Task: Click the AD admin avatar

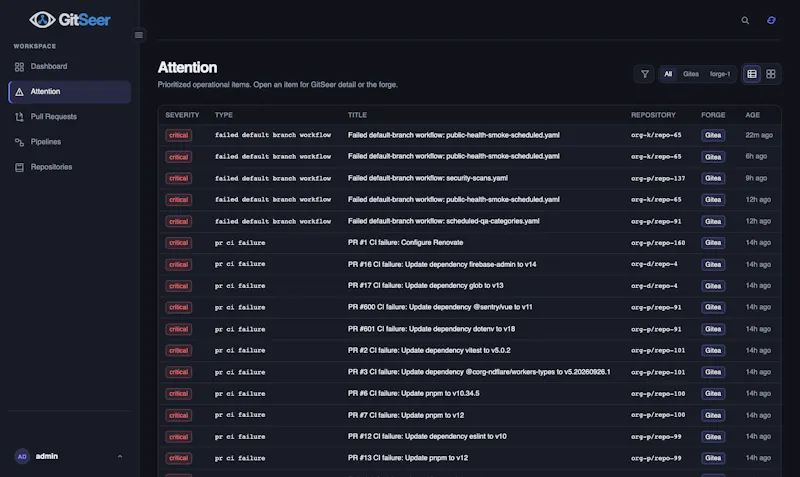Action: (x=22, y=457)
